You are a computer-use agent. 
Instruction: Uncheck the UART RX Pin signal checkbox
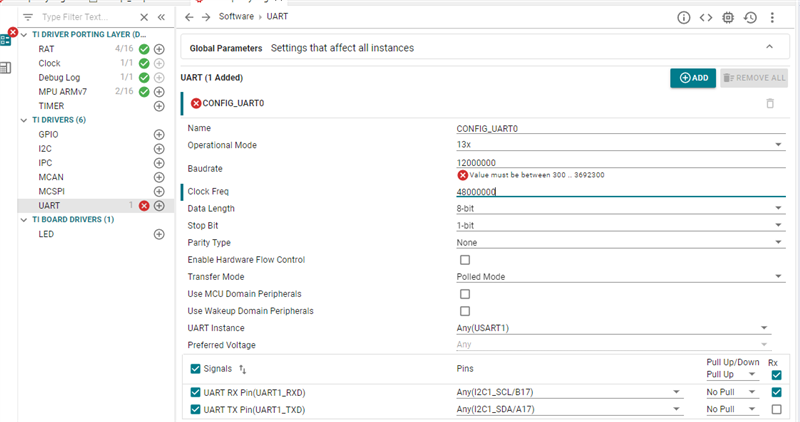point(195,392)
